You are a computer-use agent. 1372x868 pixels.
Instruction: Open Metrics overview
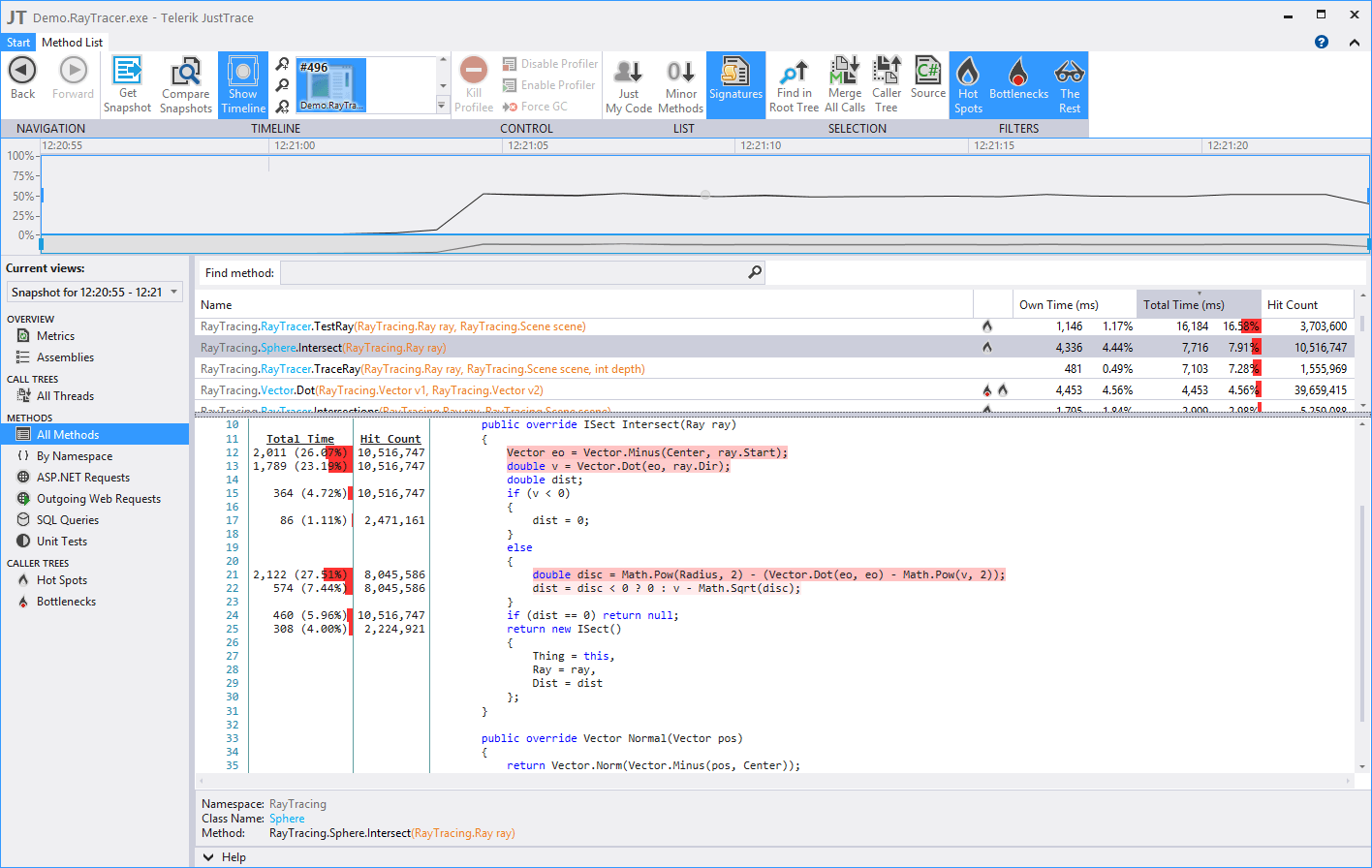pos(55,336)
